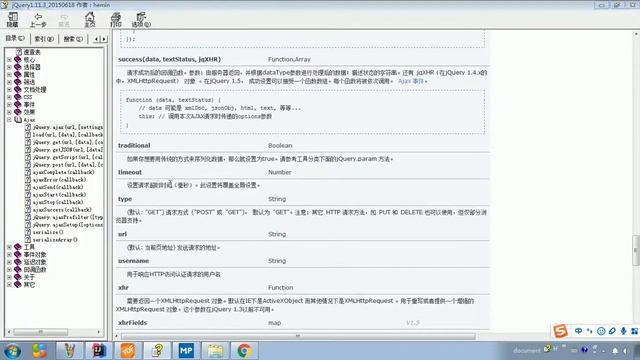
Task: Click the Print (打印) toolbar icon
Action: (116, 19)
